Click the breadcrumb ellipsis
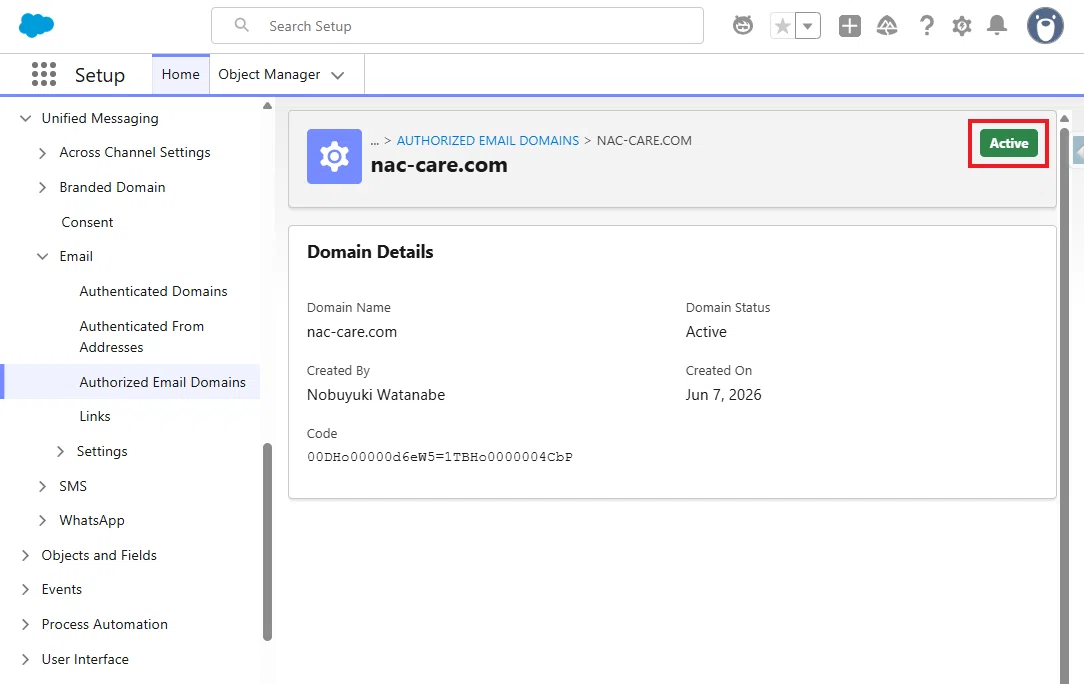 375,141
